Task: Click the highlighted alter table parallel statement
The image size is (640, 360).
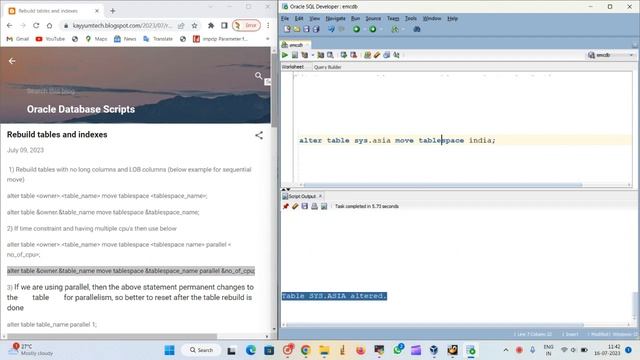Action: click(131, 271)
